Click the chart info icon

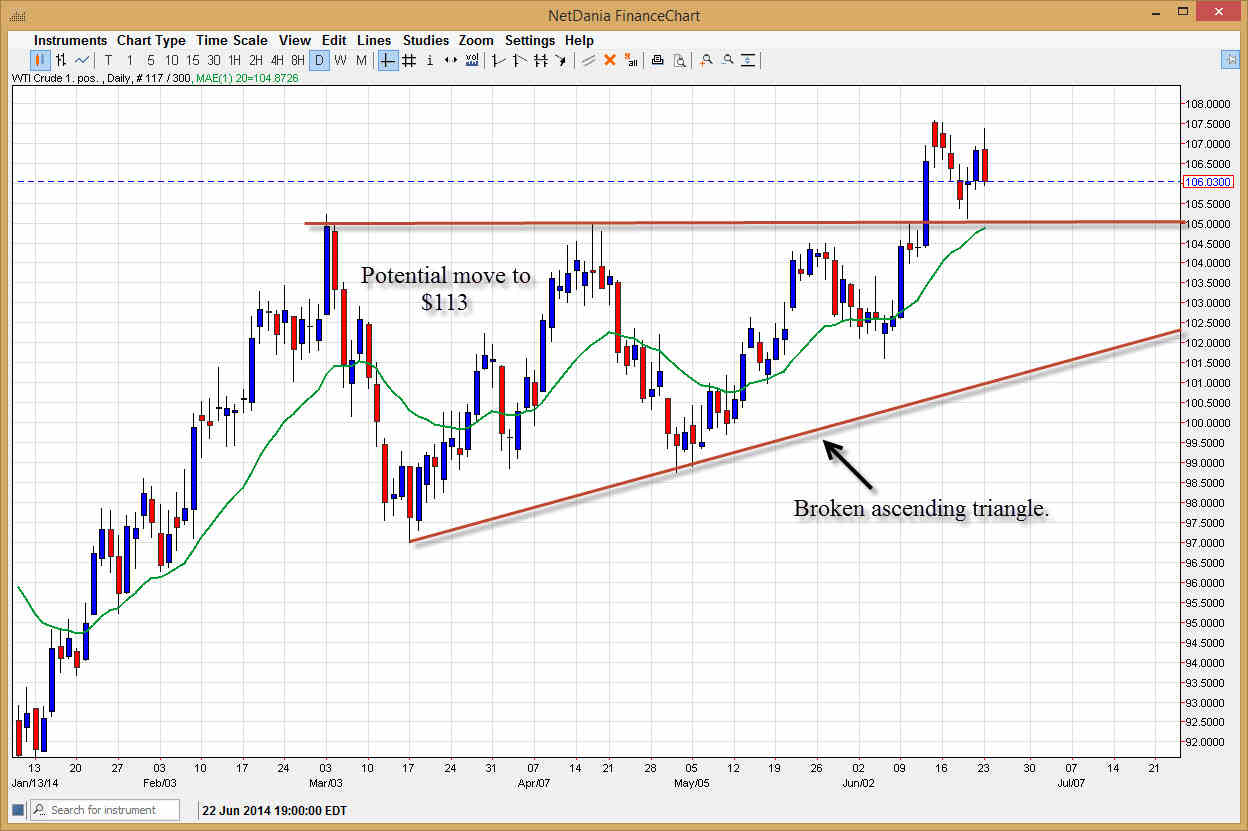429,60
